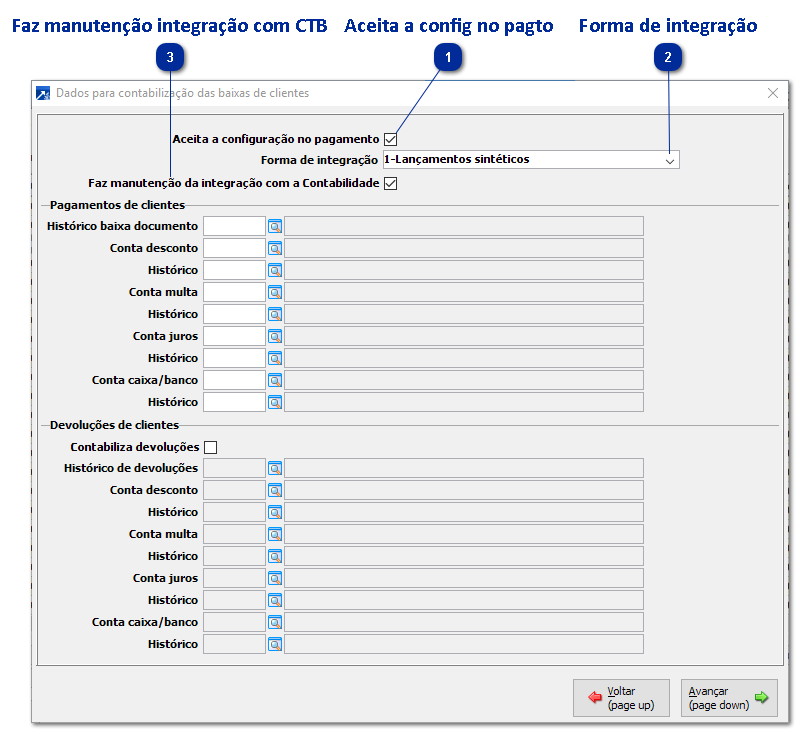Open Conta multa lookup under Pagamentos de clientes
This screenshot has width=802, height=734.
[277, 292]
